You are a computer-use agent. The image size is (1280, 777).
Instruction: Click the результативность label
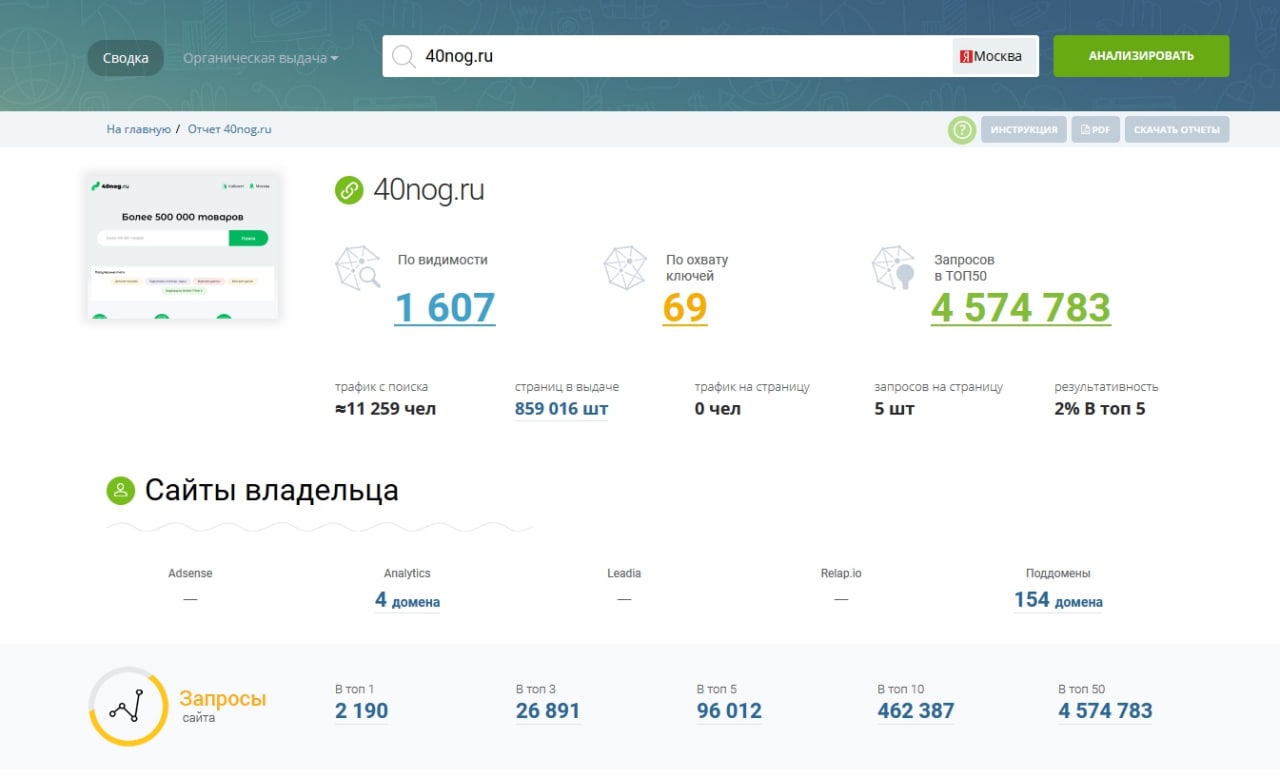(1106, 387)
